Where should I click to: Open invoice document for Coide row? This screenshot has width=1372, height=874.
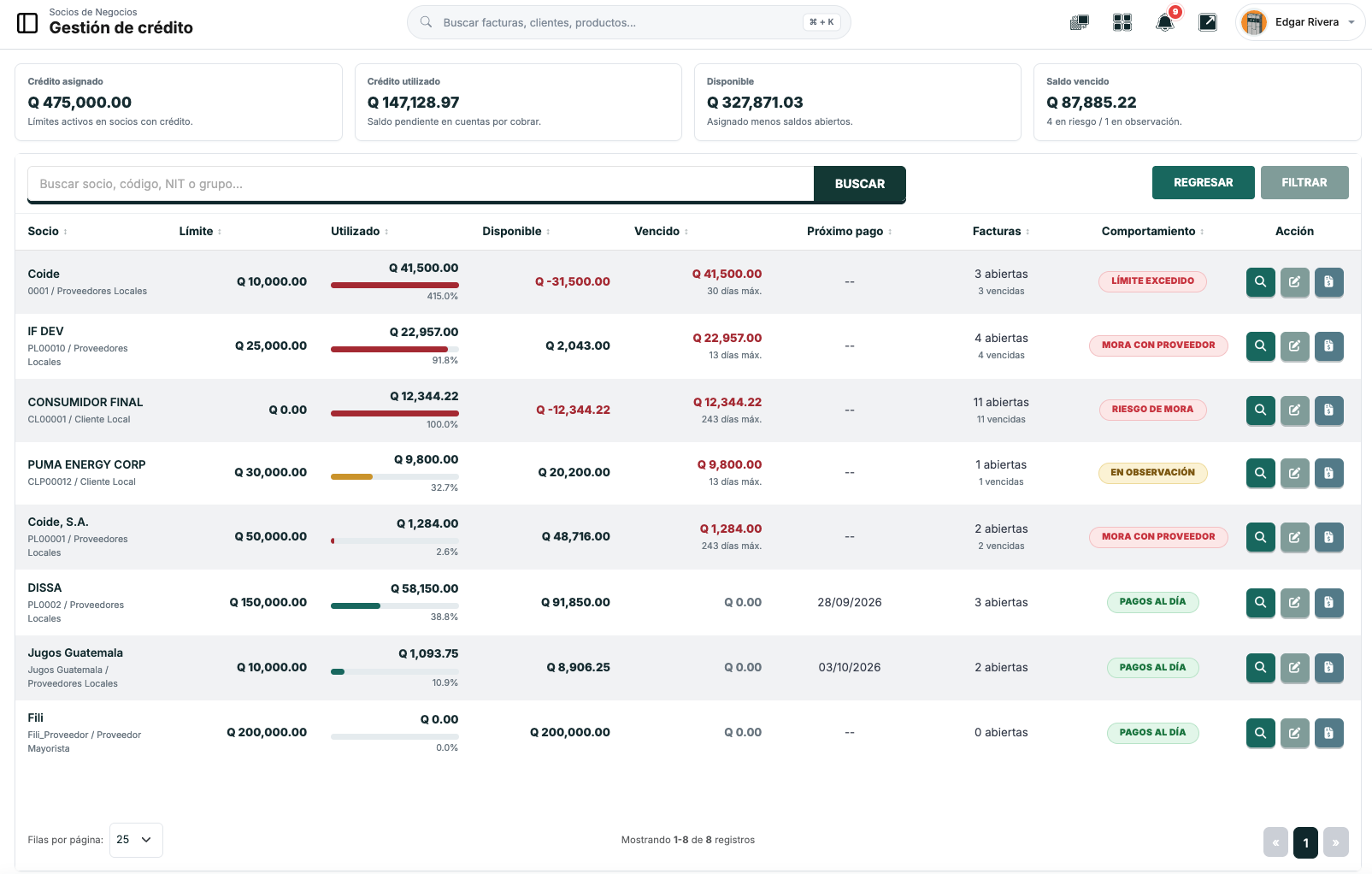(1329, 282)
